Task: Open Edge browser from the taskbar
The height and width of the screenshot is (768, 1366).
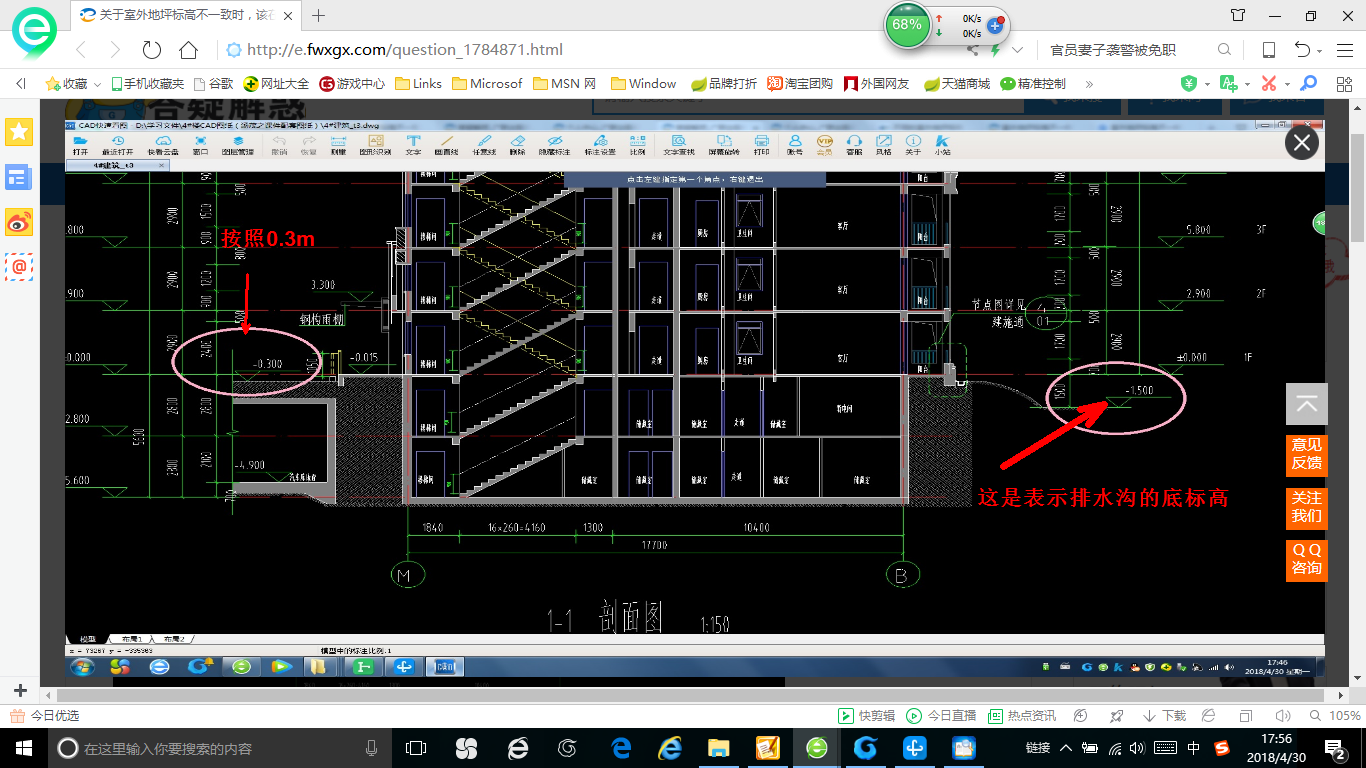Action: coord(620,748)
